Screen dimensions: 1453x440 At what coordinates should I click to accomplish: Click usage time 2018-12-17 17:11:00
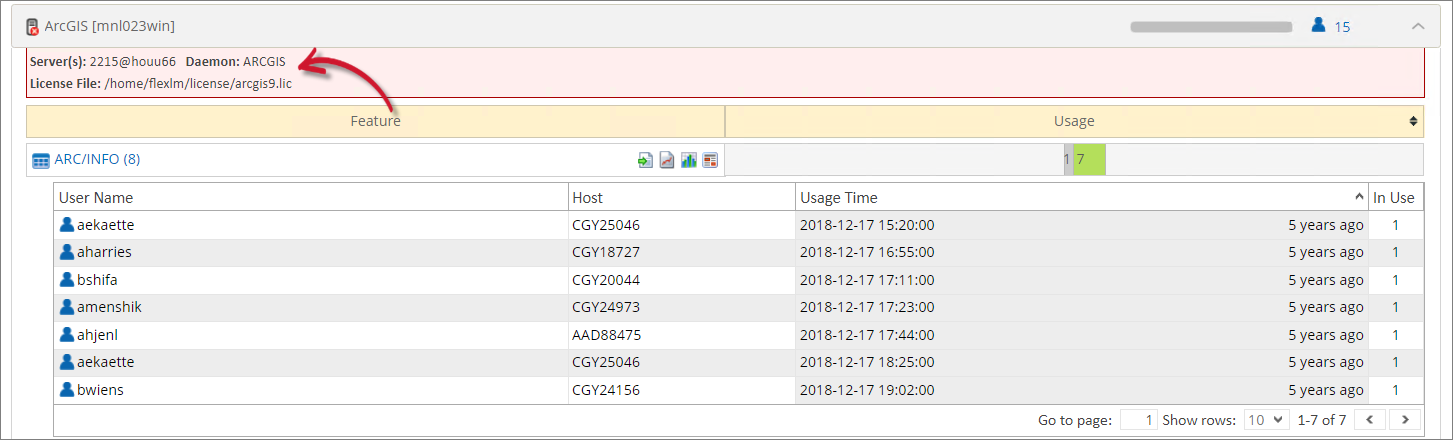(867, 280)
